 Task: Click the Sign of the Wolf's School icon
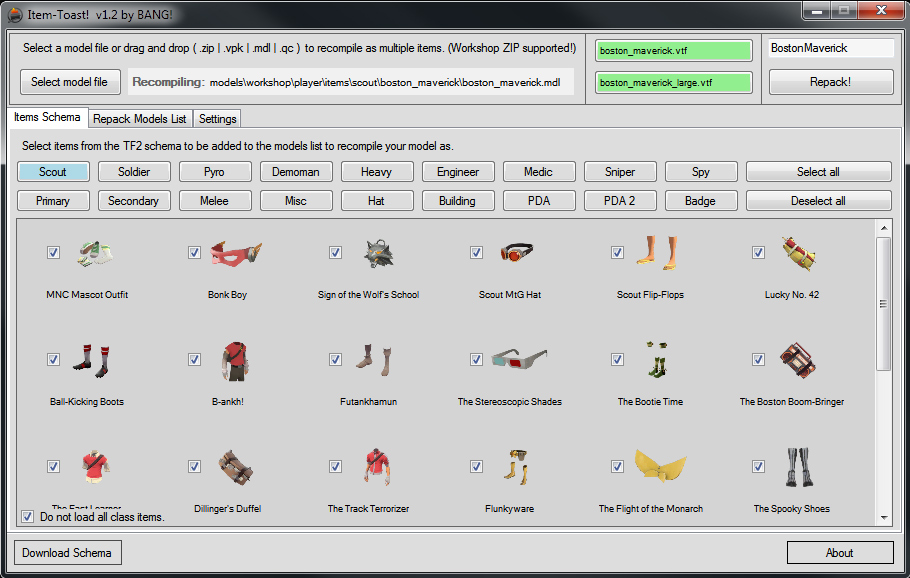(378, 254)
